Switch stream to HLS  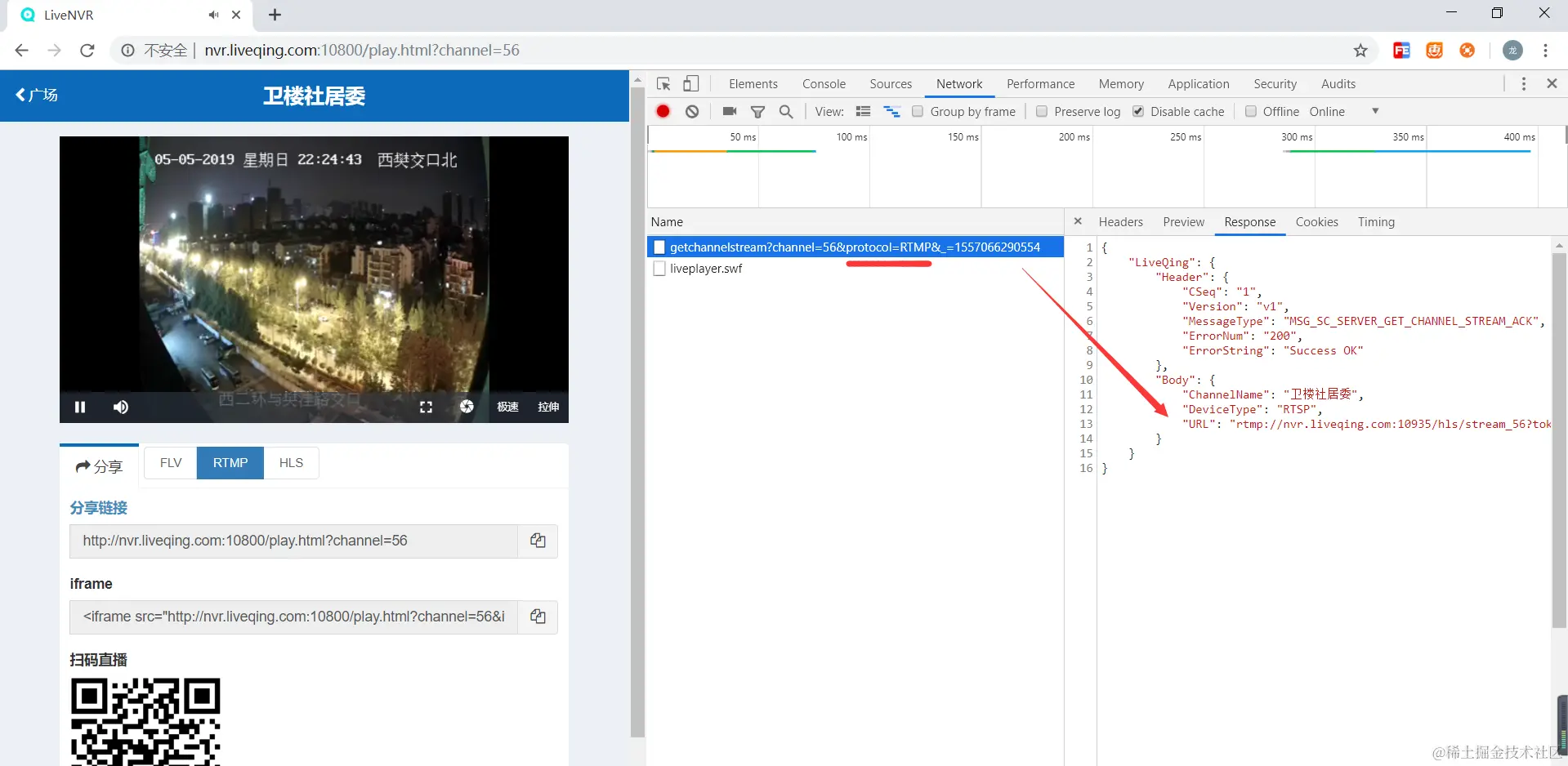click(x=291, y=463)
